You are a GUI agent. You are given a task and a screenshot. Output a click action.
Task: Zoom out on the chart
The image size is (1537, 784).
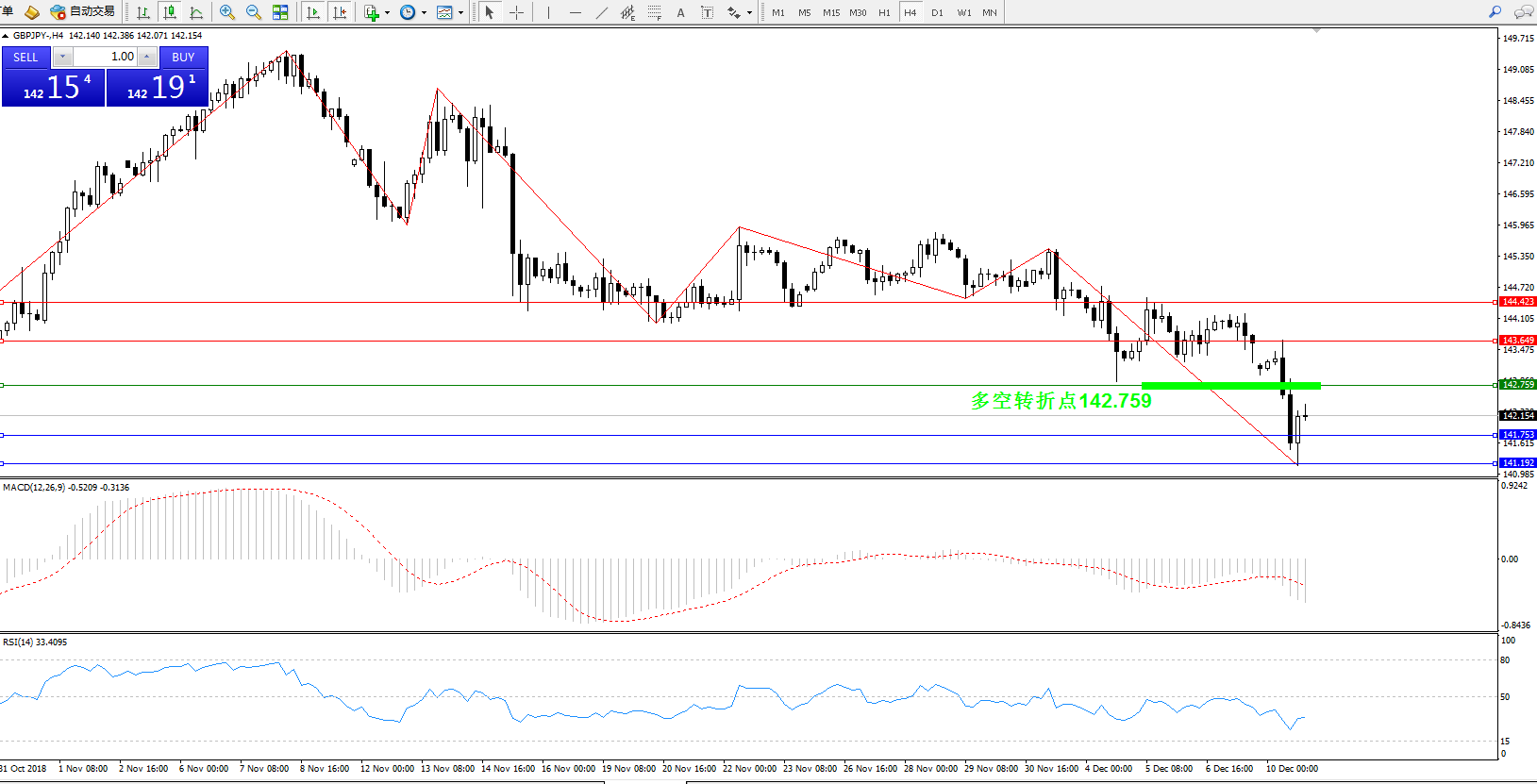[254, 12]
